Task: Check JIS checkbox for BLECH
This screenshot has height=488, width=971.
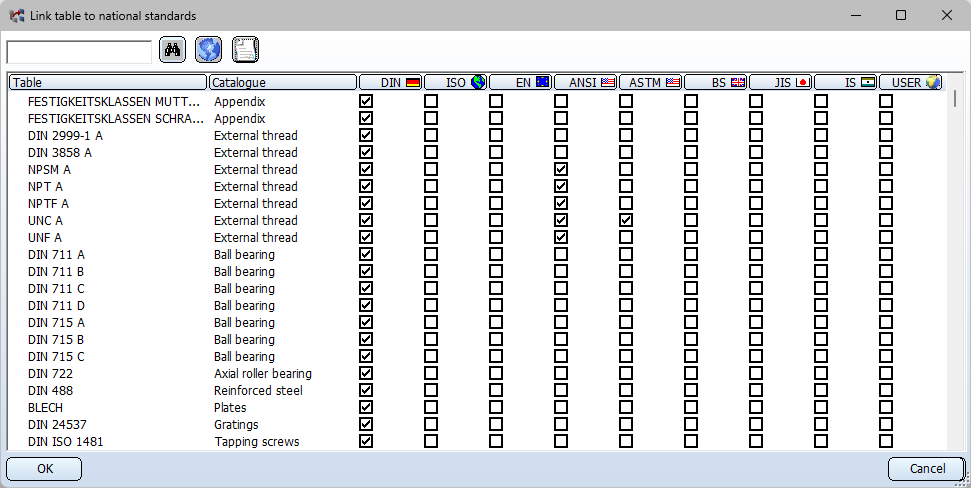Action: pos(756,407)
